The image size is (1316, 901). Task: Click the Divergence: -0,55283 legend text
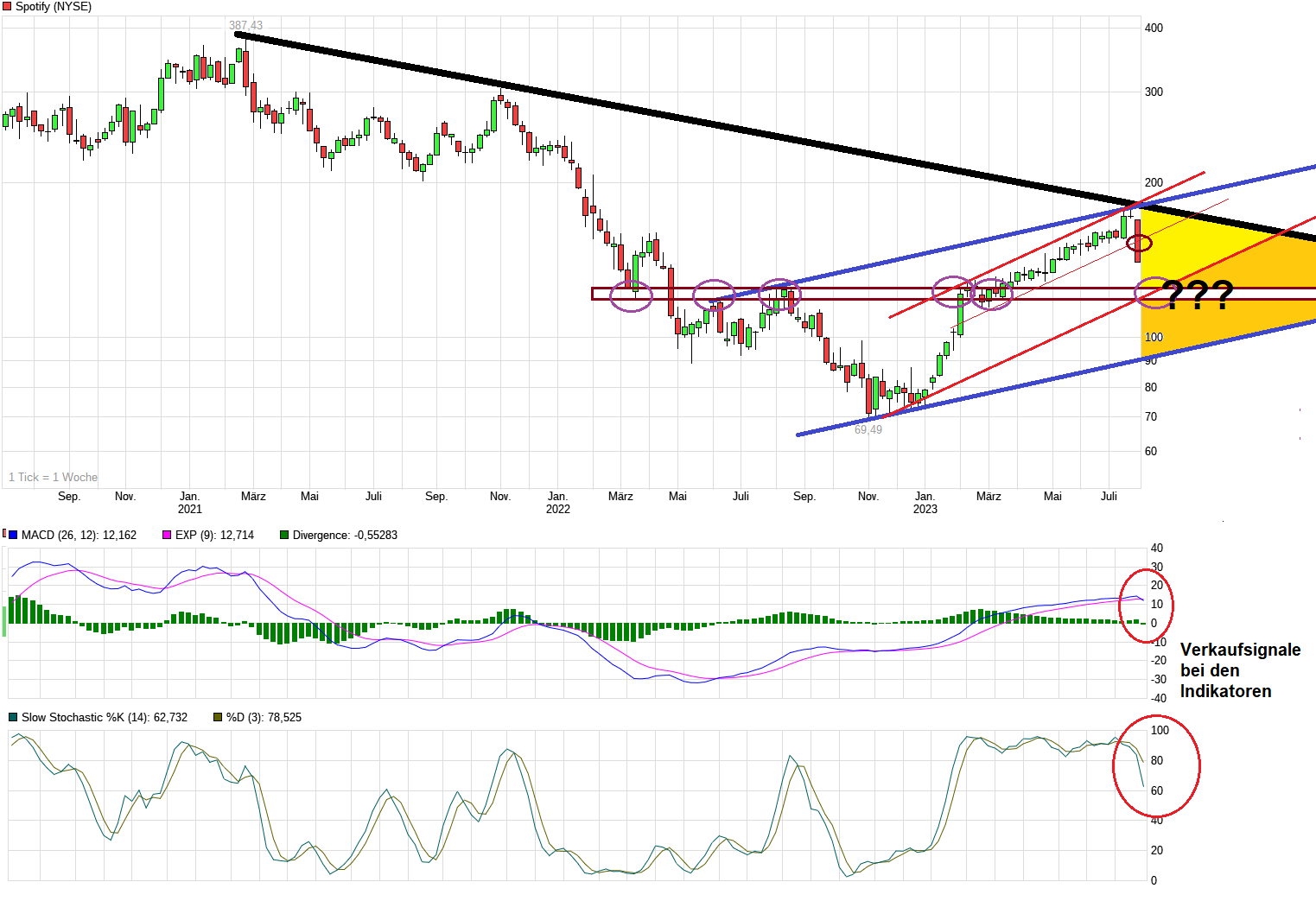tap(345, 536)
